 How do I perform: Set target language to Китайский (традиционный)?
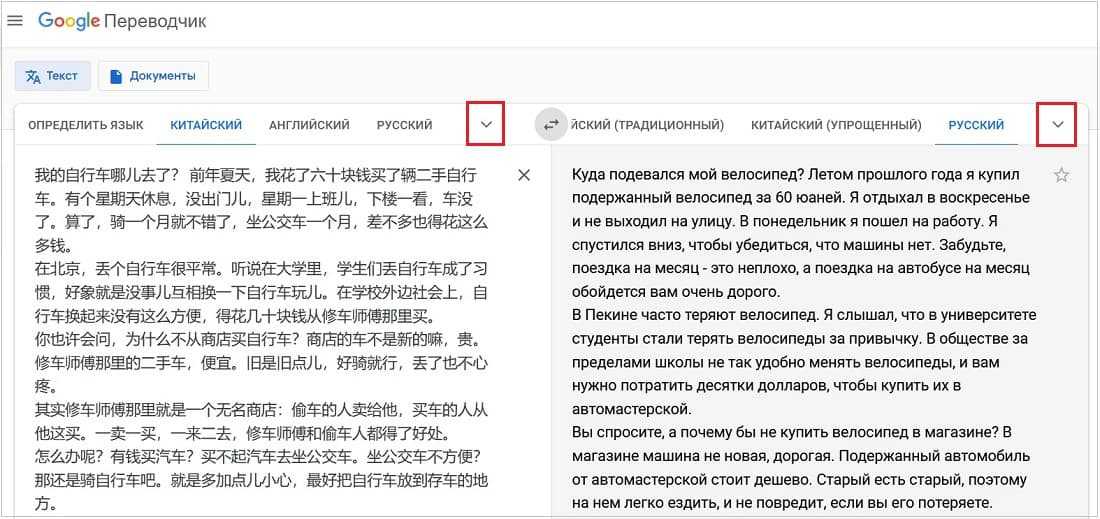(x=648, y=125)
